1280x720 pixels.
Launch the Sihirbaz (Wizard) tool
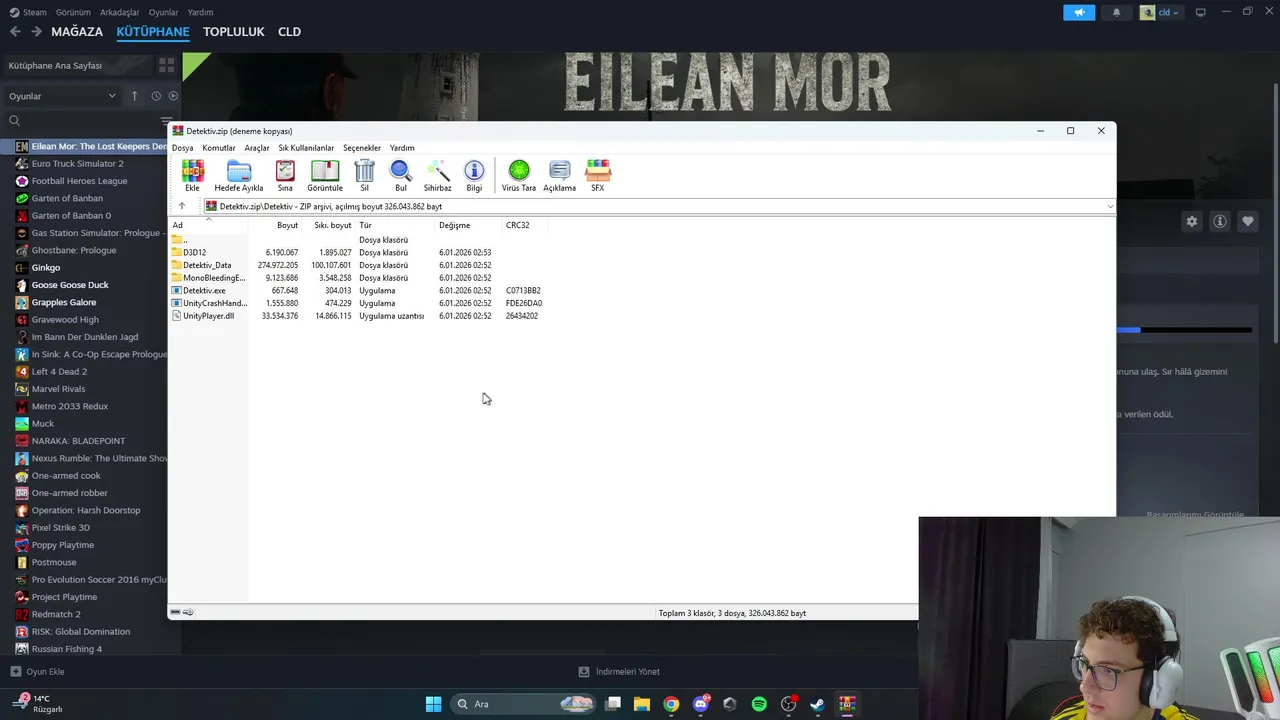click(438, 175)
